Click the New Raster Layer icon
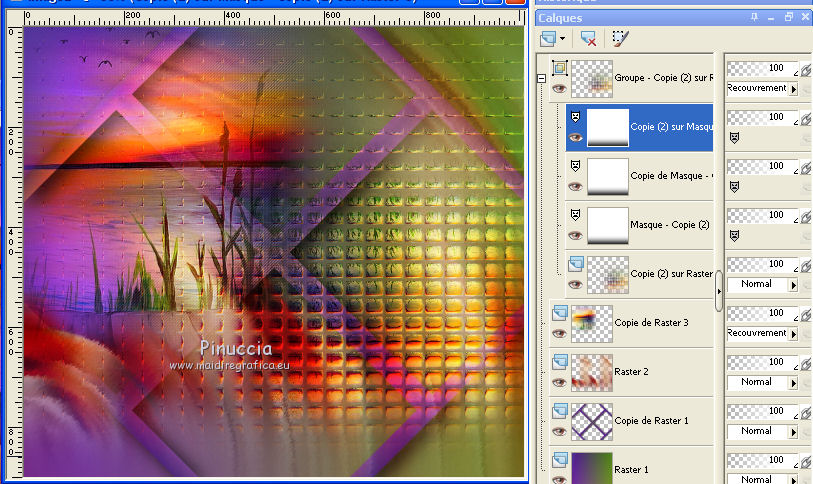 click(547, 39)
